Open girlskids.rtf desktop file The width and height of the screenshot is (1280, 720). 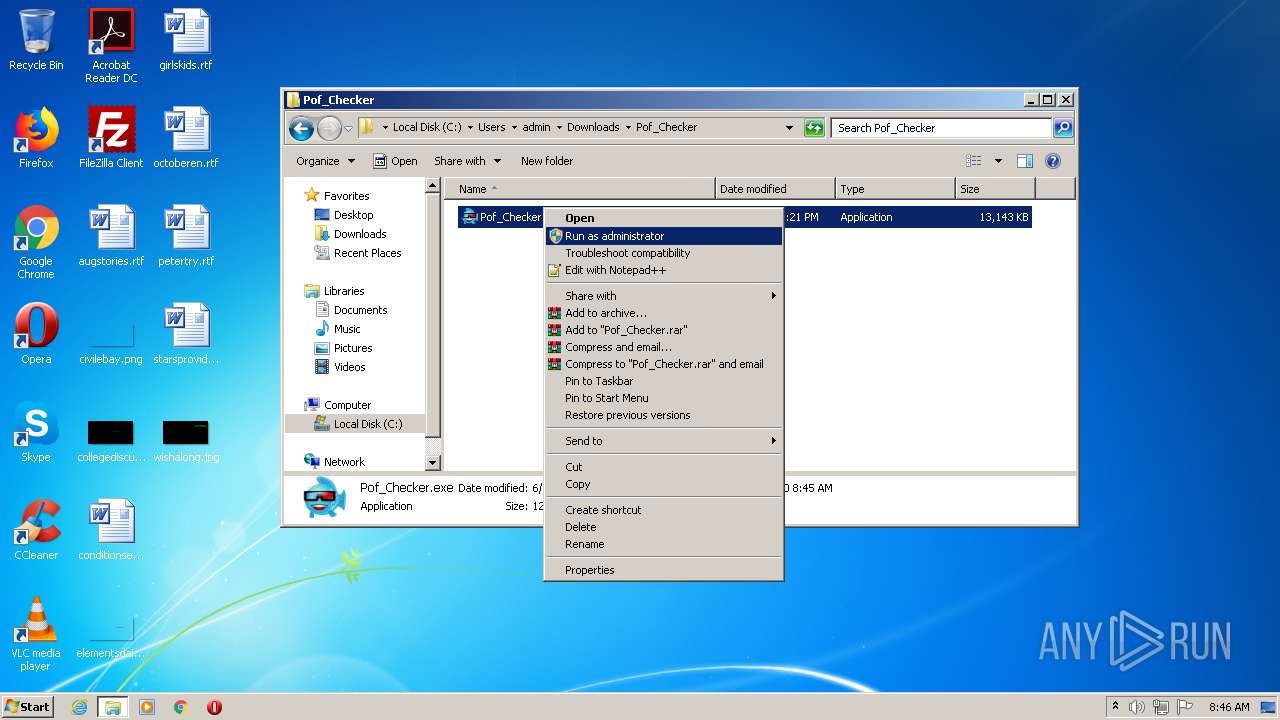(x=186, y=40)
